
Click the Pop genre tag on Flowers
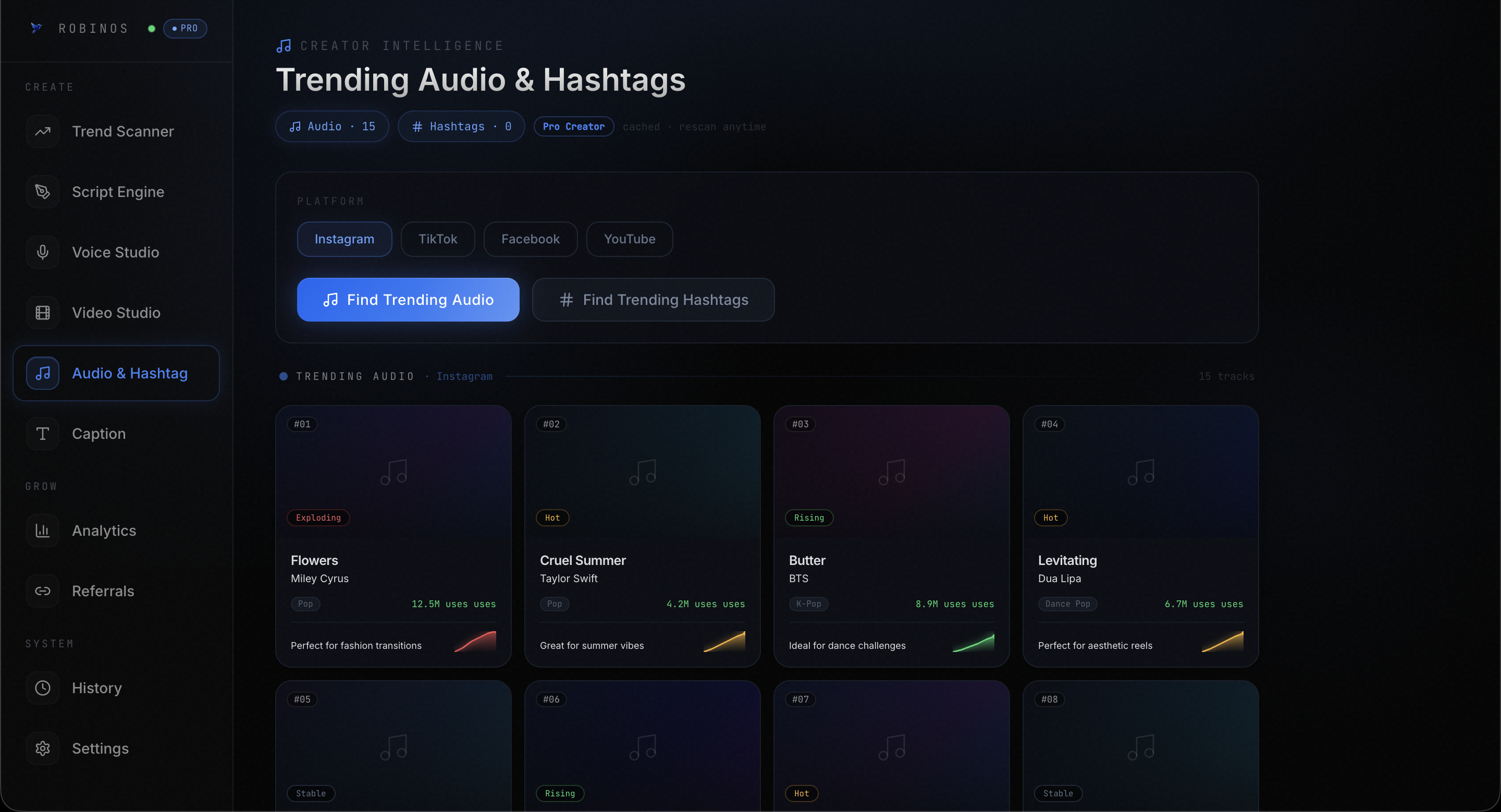[305, 604]
